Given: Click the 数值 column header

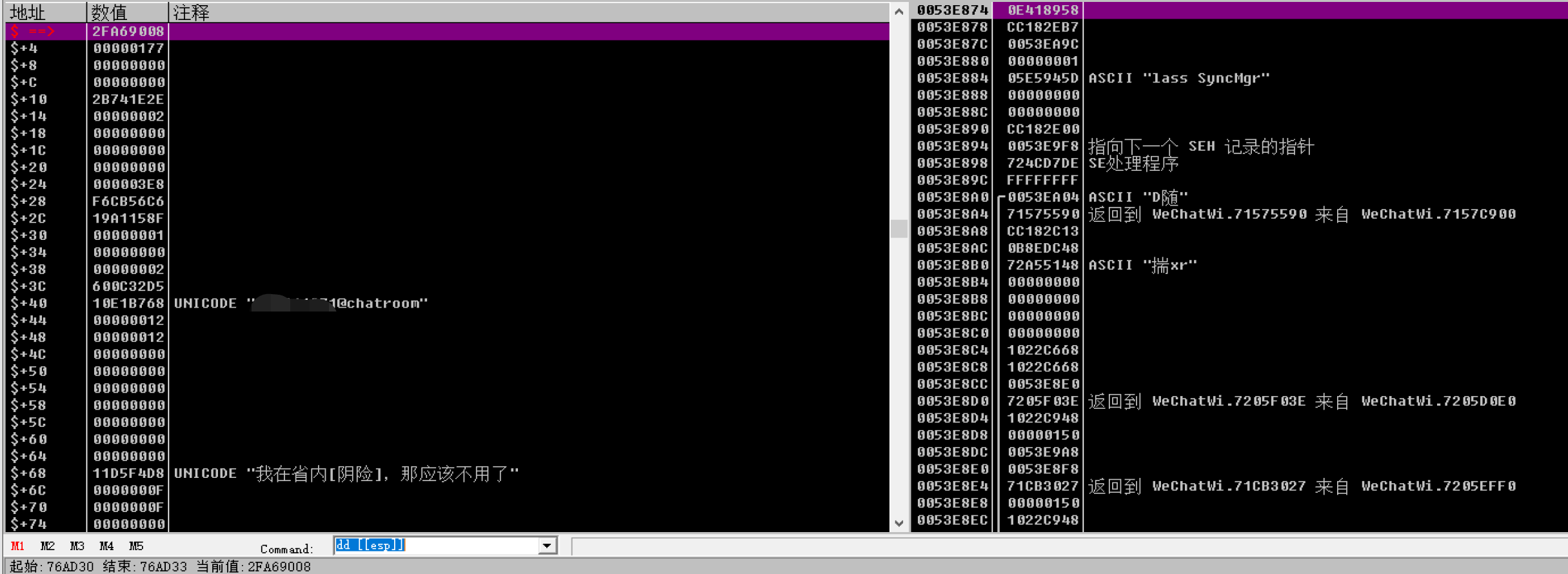Looking at the screenshot, I should pyautogui.click(x=128, y=12).
